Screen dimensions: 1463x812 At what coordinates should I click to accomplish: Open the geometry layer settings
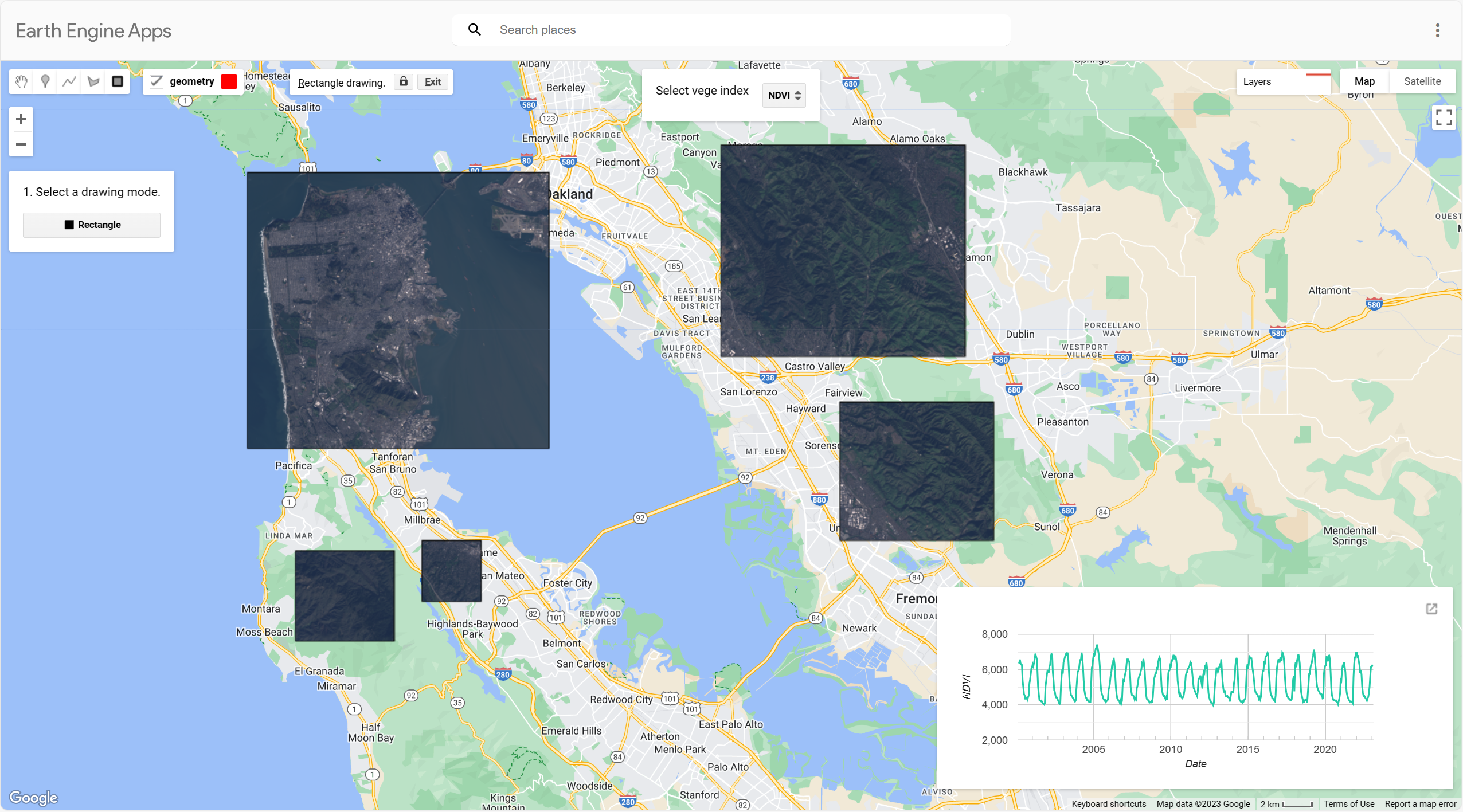pos(191,81)
